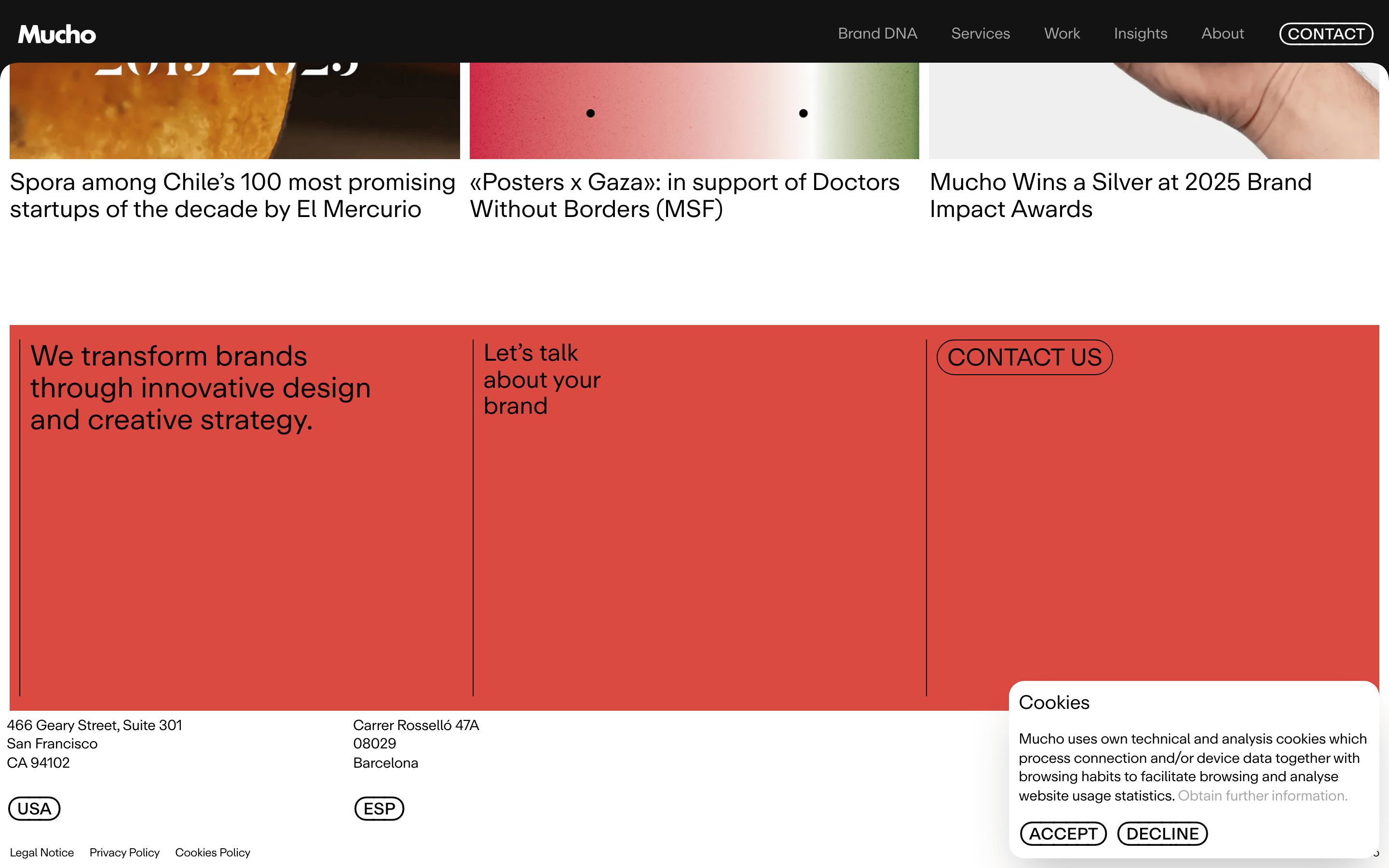Select the USA office pill

coord(34,808)
